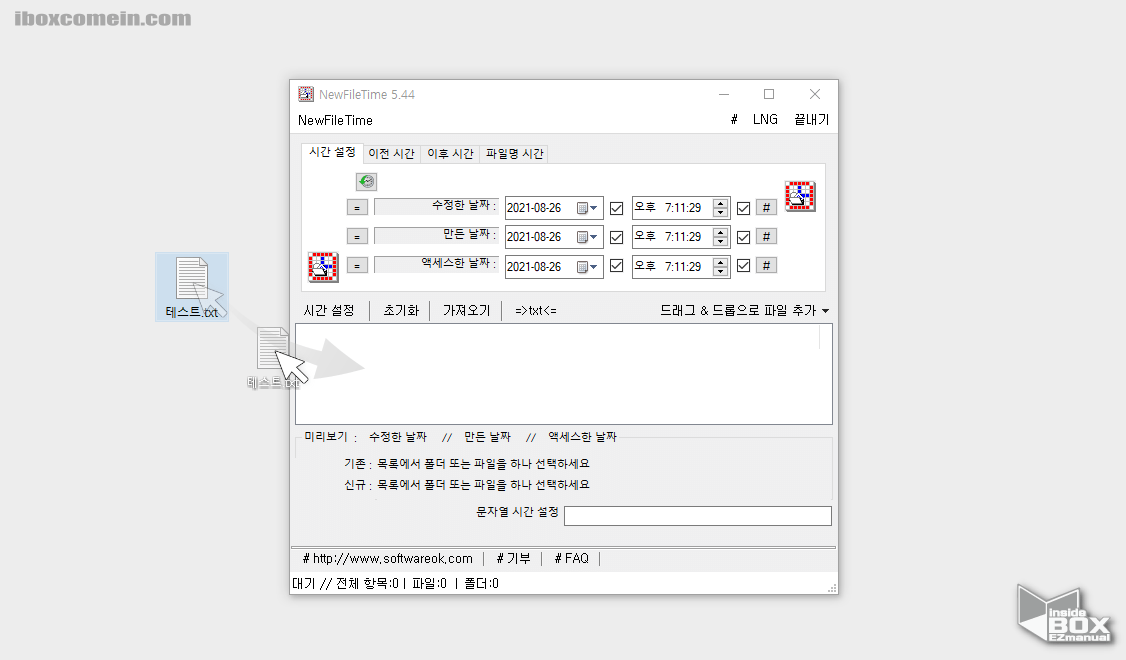Toggle date checkbox on 만든 날짜 row
This screenshot has height=660, width=1126.
click(x=616, y=237)
